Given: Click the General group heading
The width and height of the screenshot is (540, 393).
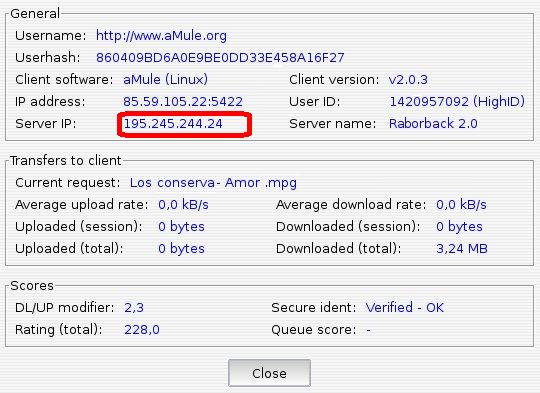Looking at the screenshot, I should pos(35,14).
